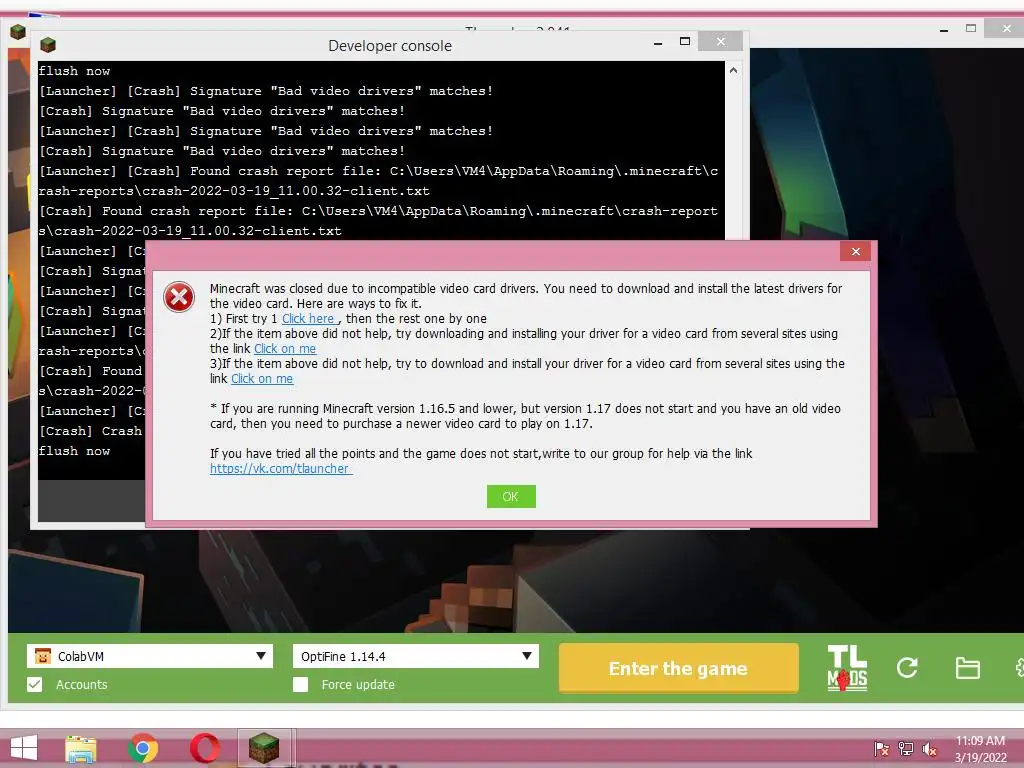Click the Developer console block icon

(48, 45)
